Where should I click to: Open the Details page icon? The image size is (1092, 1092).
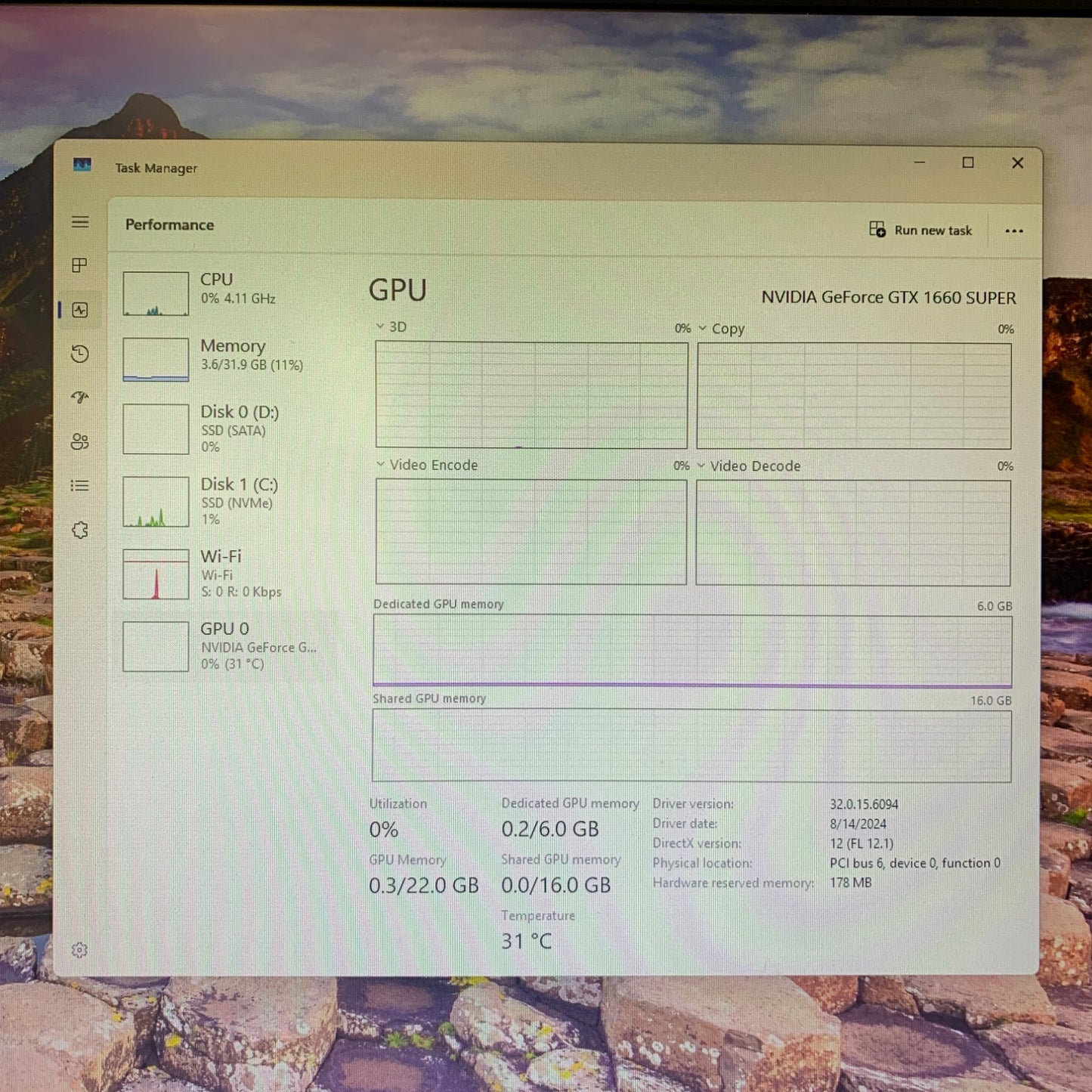80,485
